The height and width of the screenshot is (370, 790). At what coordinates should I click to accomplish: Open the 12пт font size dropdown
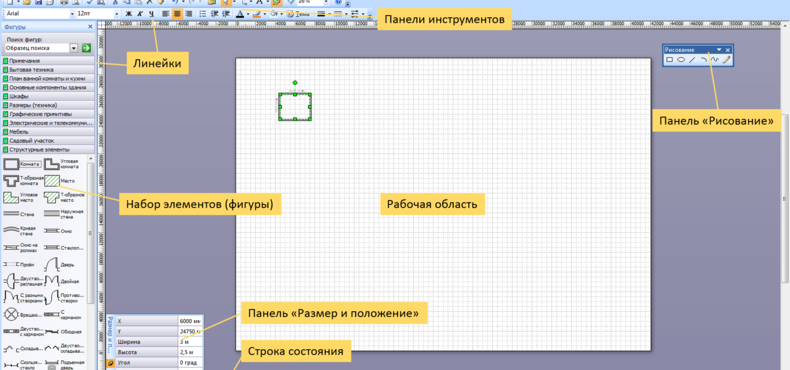[117, 14]
